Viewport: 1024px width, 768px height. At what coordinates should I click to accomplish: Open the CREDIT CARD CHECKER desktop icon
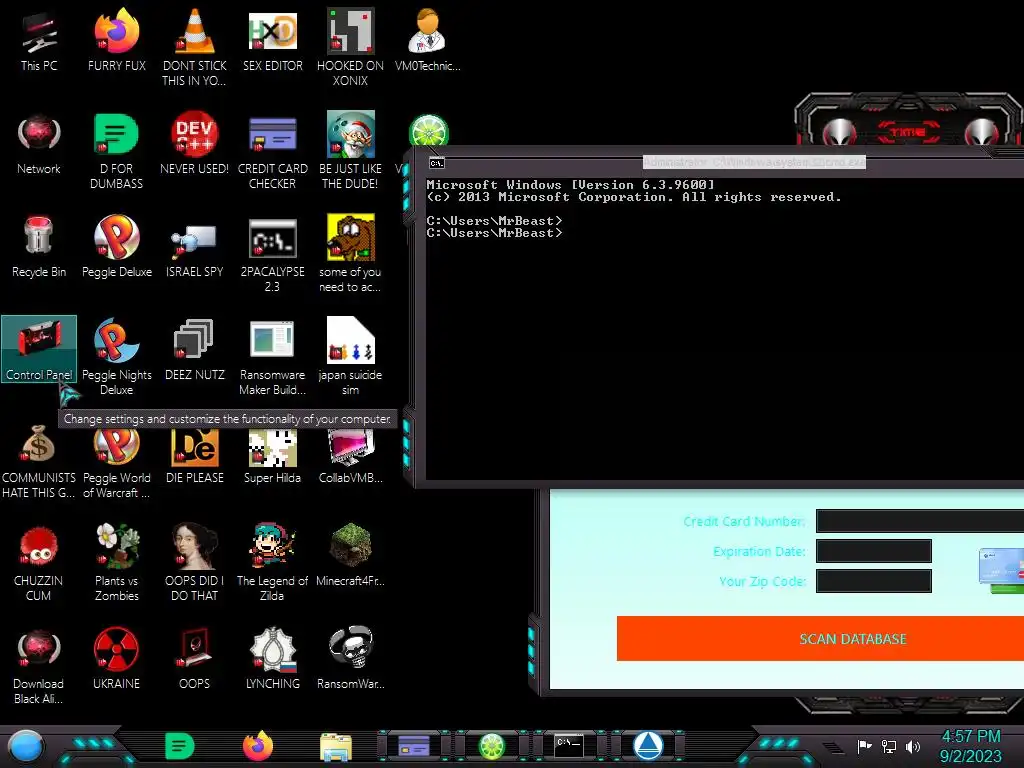pyautogui.click(x=272, y=151)
